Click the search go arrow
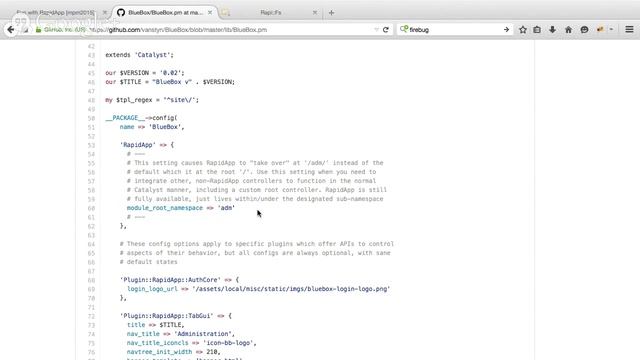640x360 pixels. pos(506,30)
